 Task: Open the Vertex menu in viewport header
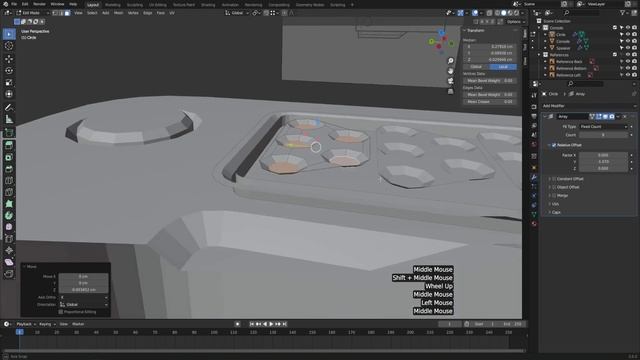pyautogui.click(x=133, y=13)
